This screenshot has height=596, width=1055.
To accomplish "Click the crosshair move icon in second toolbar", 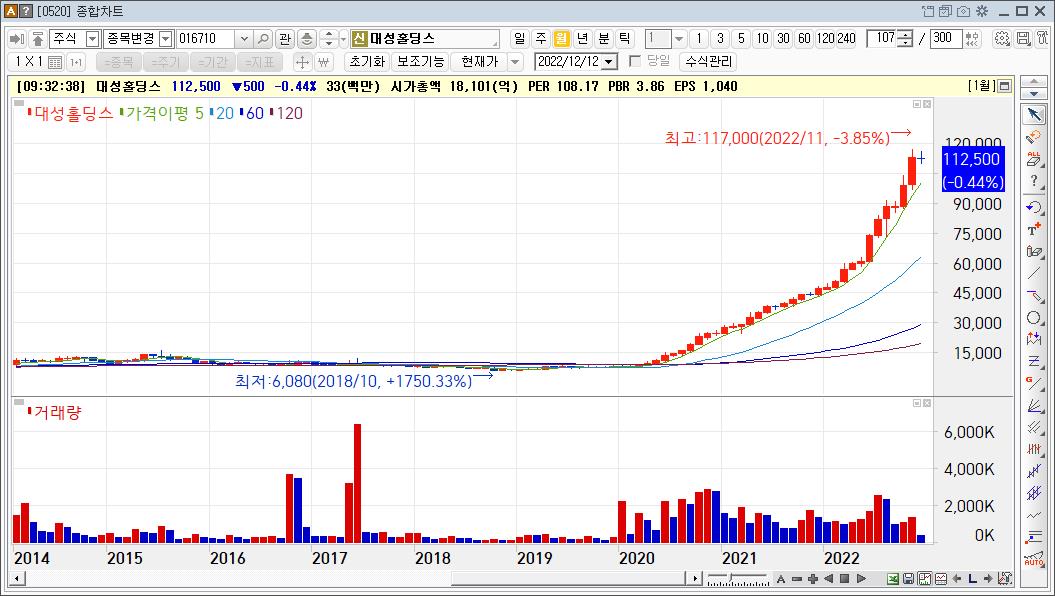I will 302,63.
